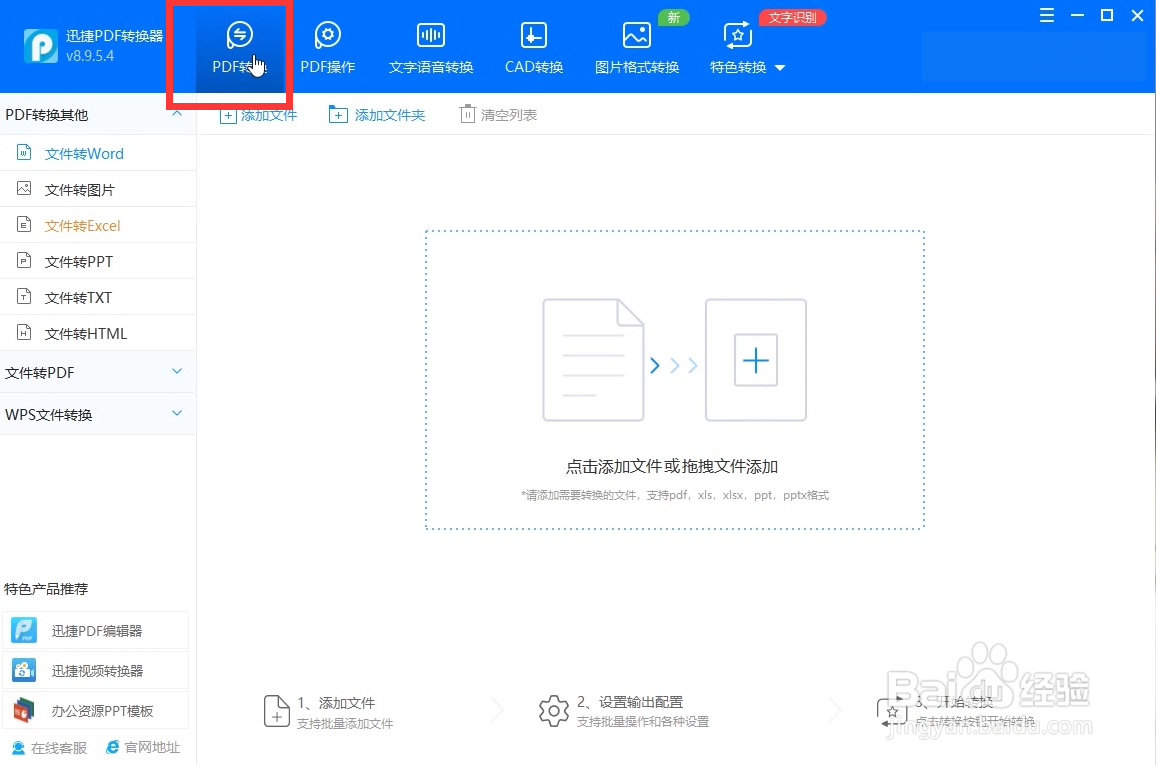Click the plus box to add file
The width and height of the screenshot is (1156, 765).
point(756,360)
